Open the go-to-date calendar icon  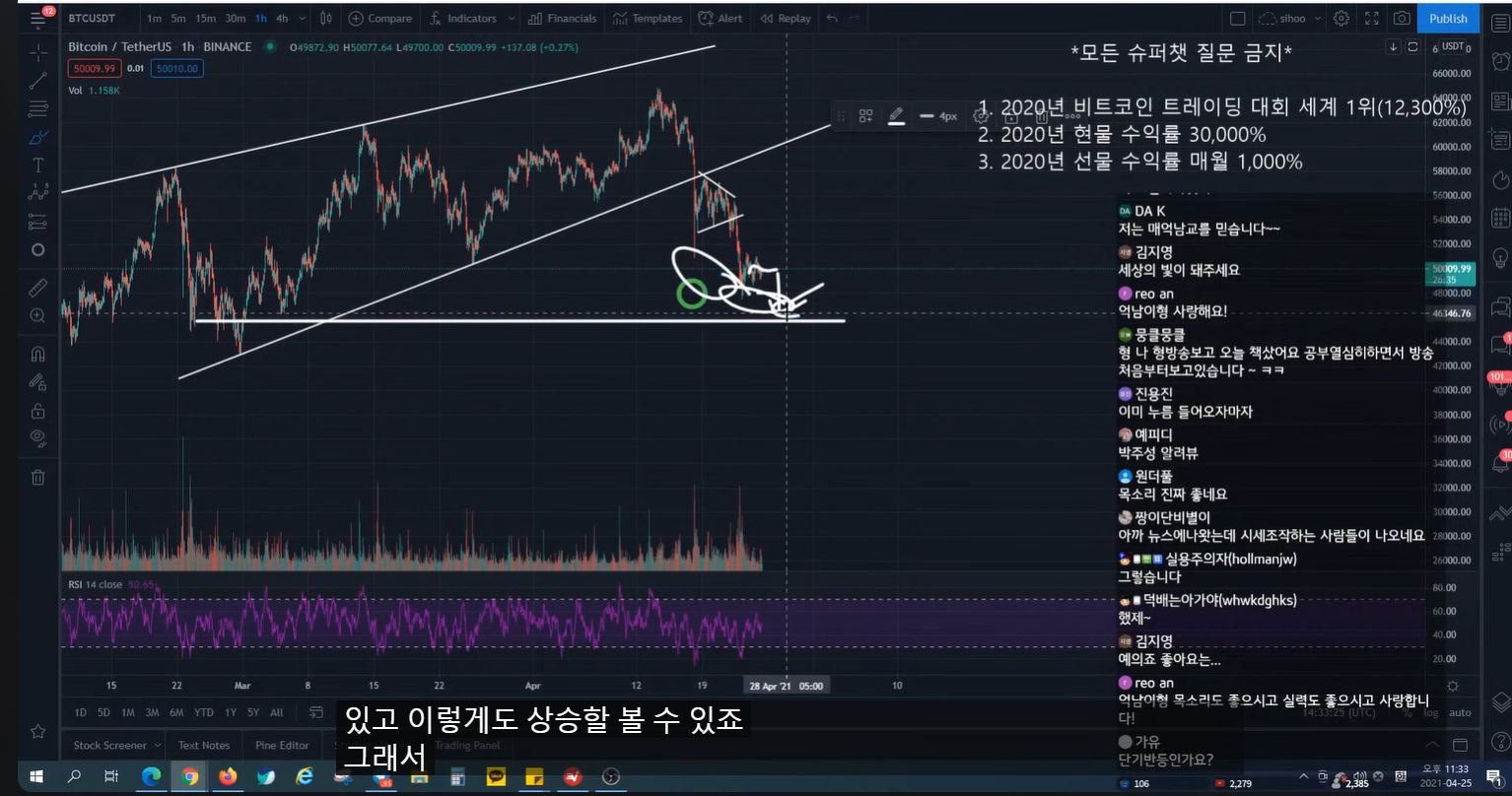click(x=316, y=712)
